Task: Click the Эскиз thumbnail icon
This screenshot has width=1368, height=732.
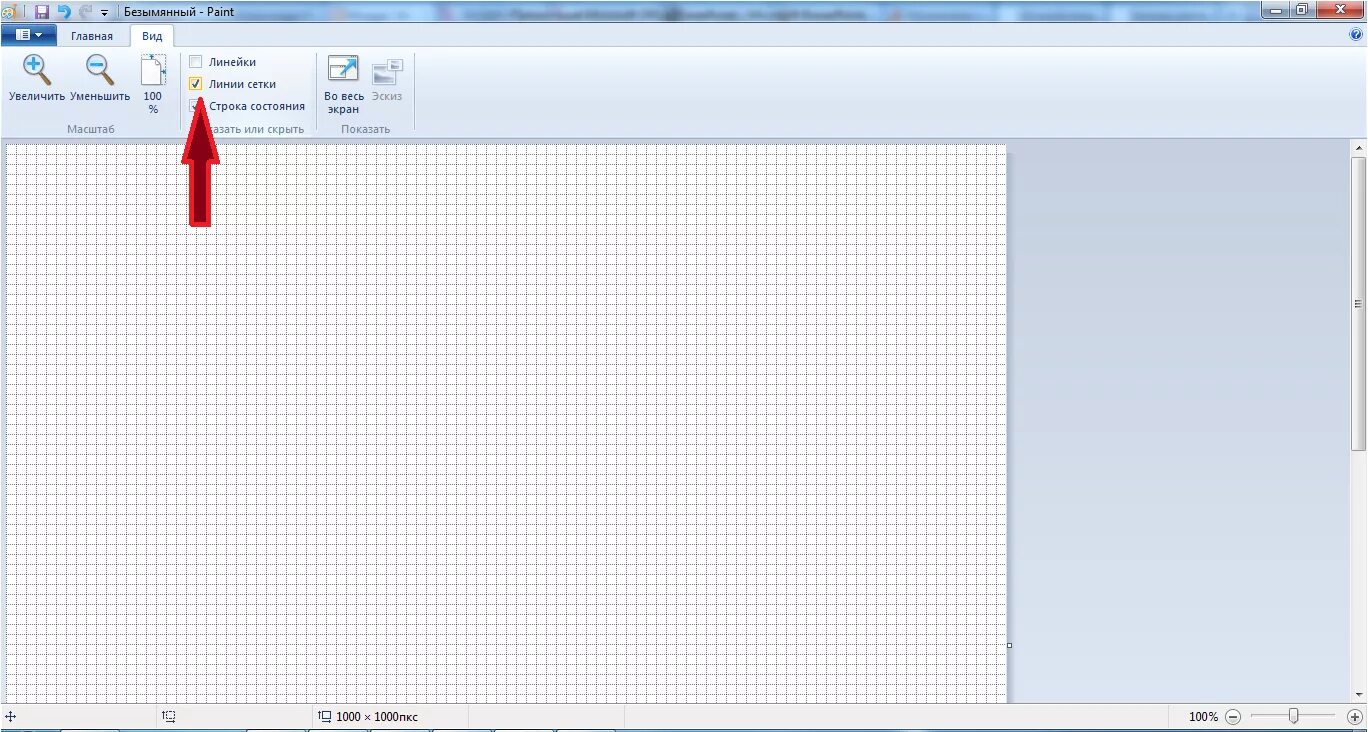Action: coord(387,72)
